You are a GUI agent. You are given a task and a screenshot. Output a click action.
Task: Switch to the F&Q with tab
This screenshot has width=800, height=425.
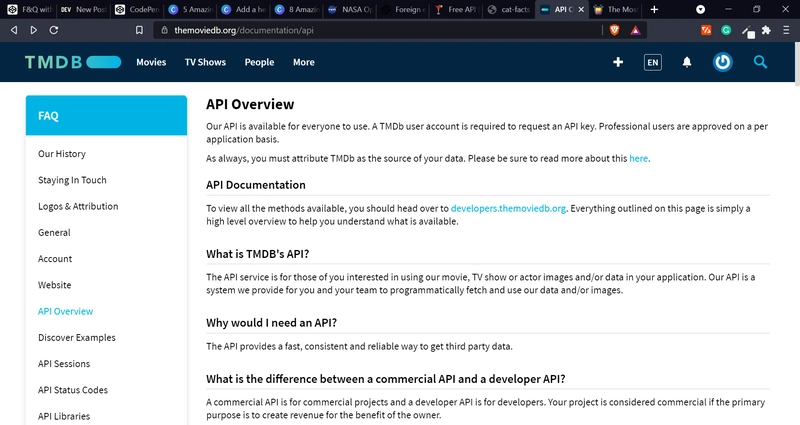click(x=30, y=9)
